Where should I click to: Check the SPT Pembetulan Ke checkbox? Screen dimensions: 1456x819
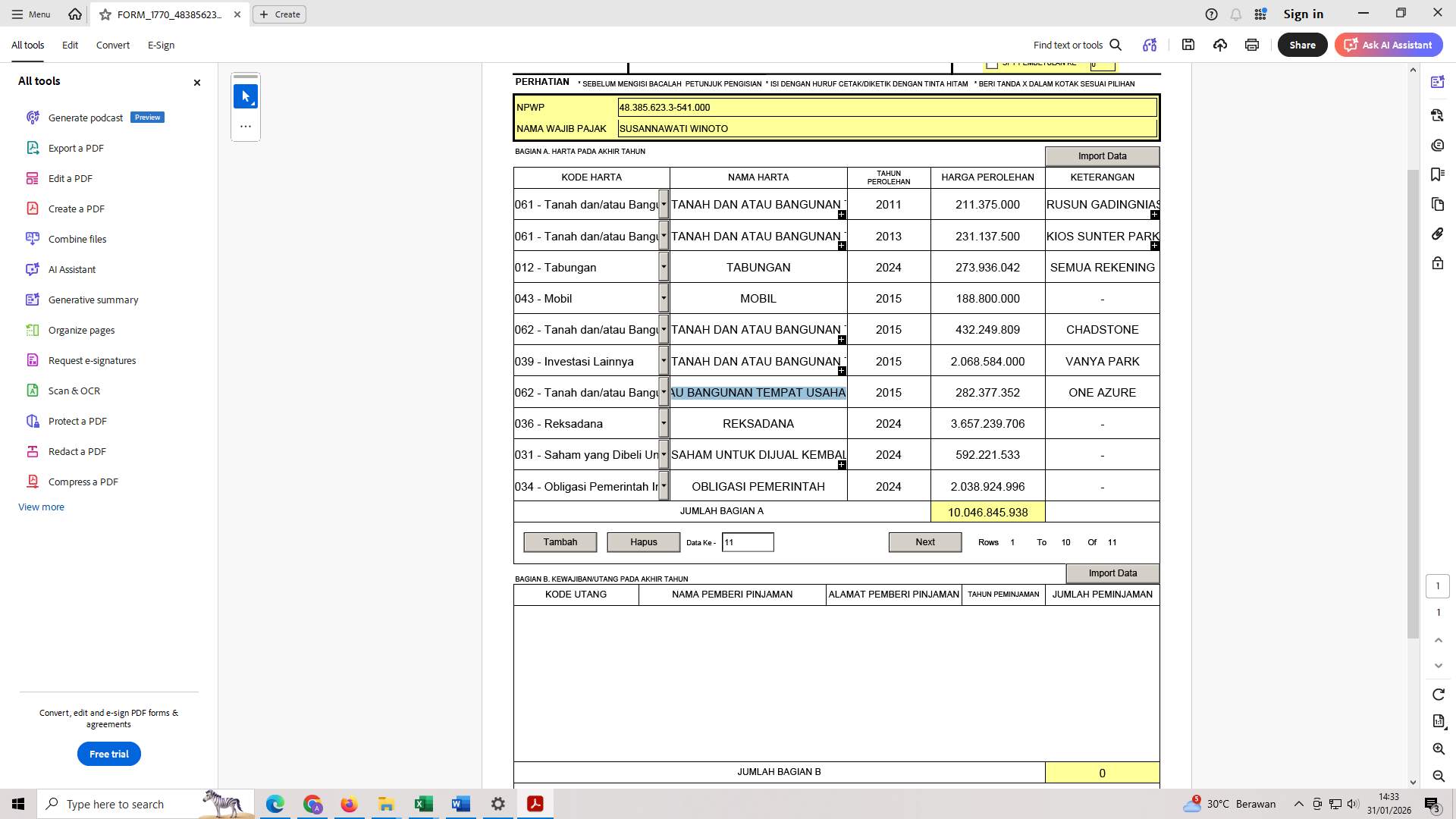click(993, 64)
